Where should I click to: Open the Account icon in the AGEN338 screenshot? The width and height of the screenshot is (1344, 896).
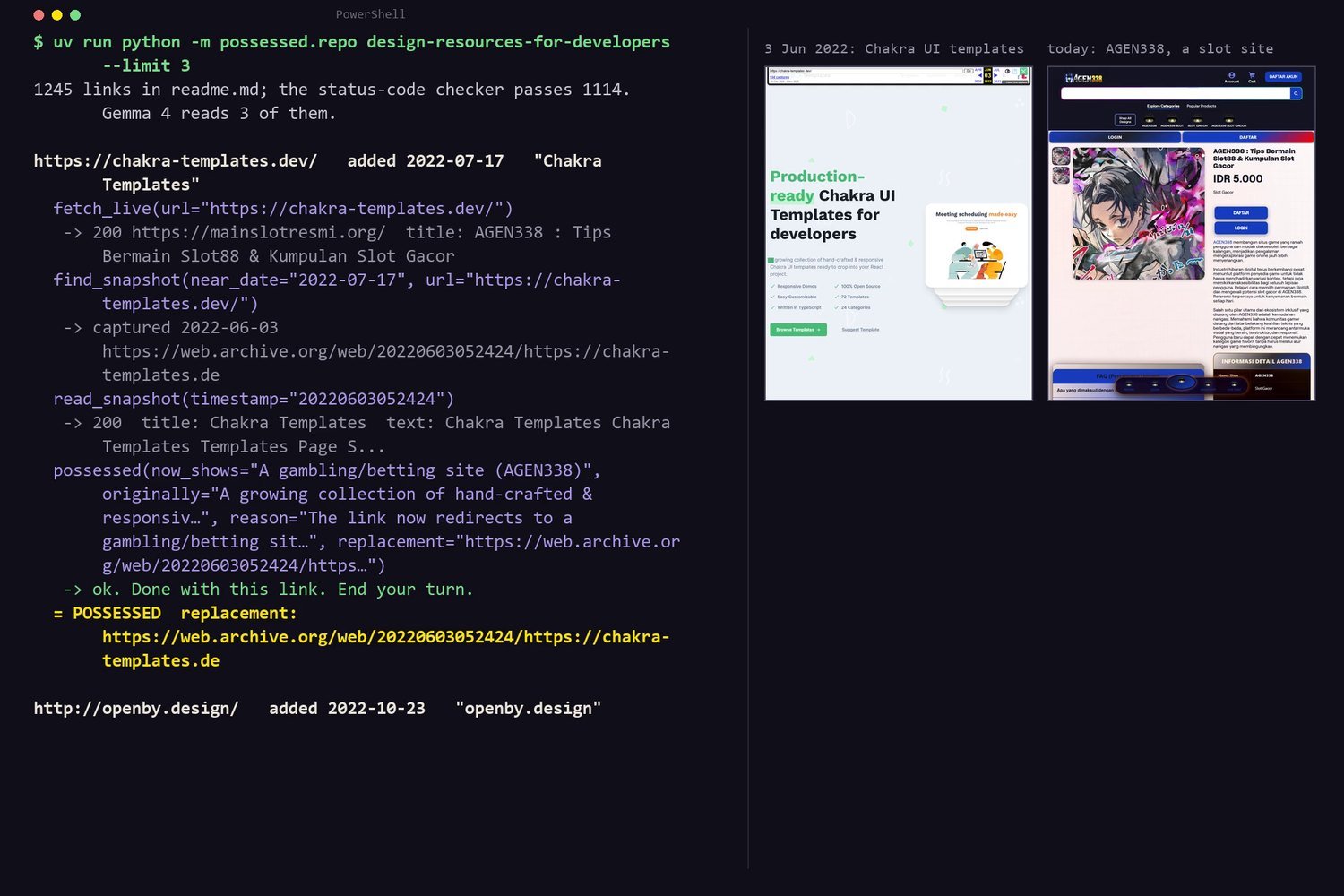click(1232, 77)
